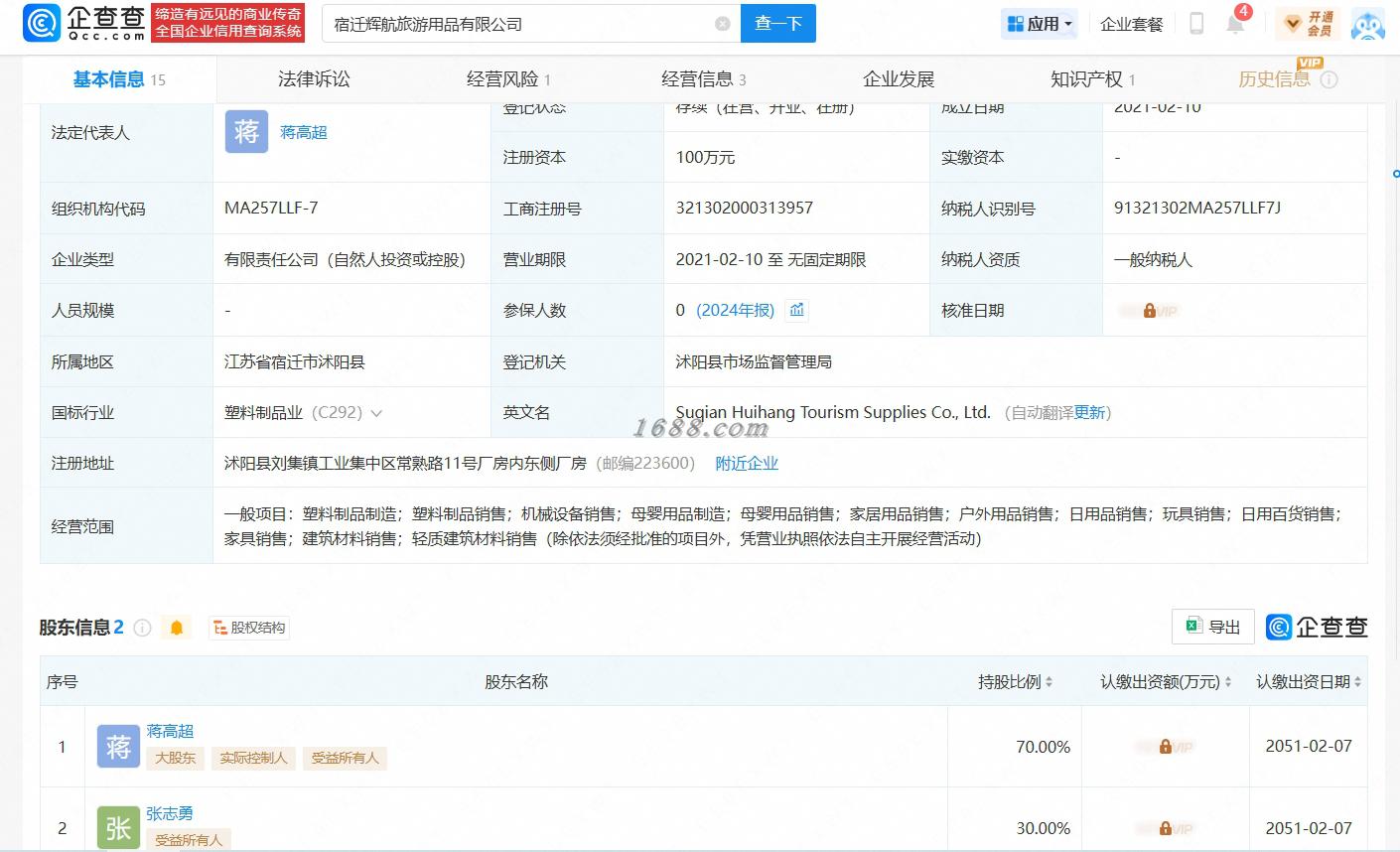Click the VIP lock in 张志勇 row
Screen dimensions: 1400x852
coord(1165,828)
